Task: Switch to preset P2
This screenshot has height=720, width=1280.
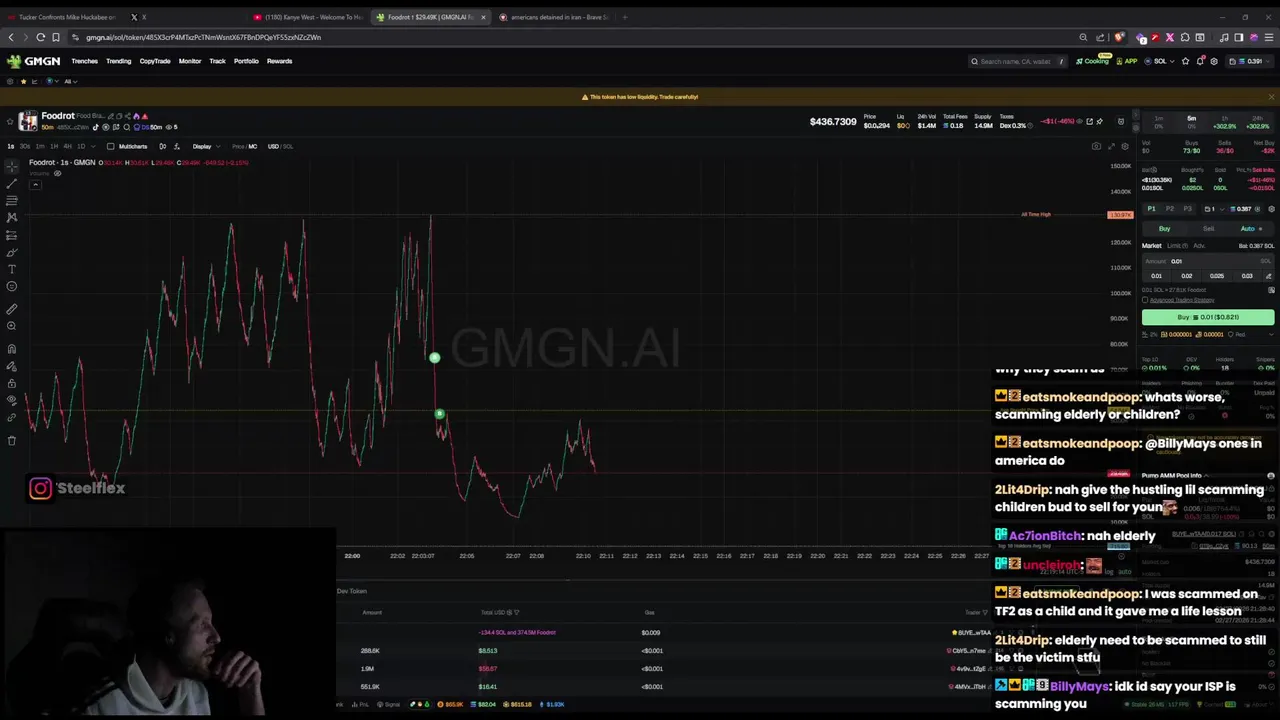Action: click(1169, 209)
